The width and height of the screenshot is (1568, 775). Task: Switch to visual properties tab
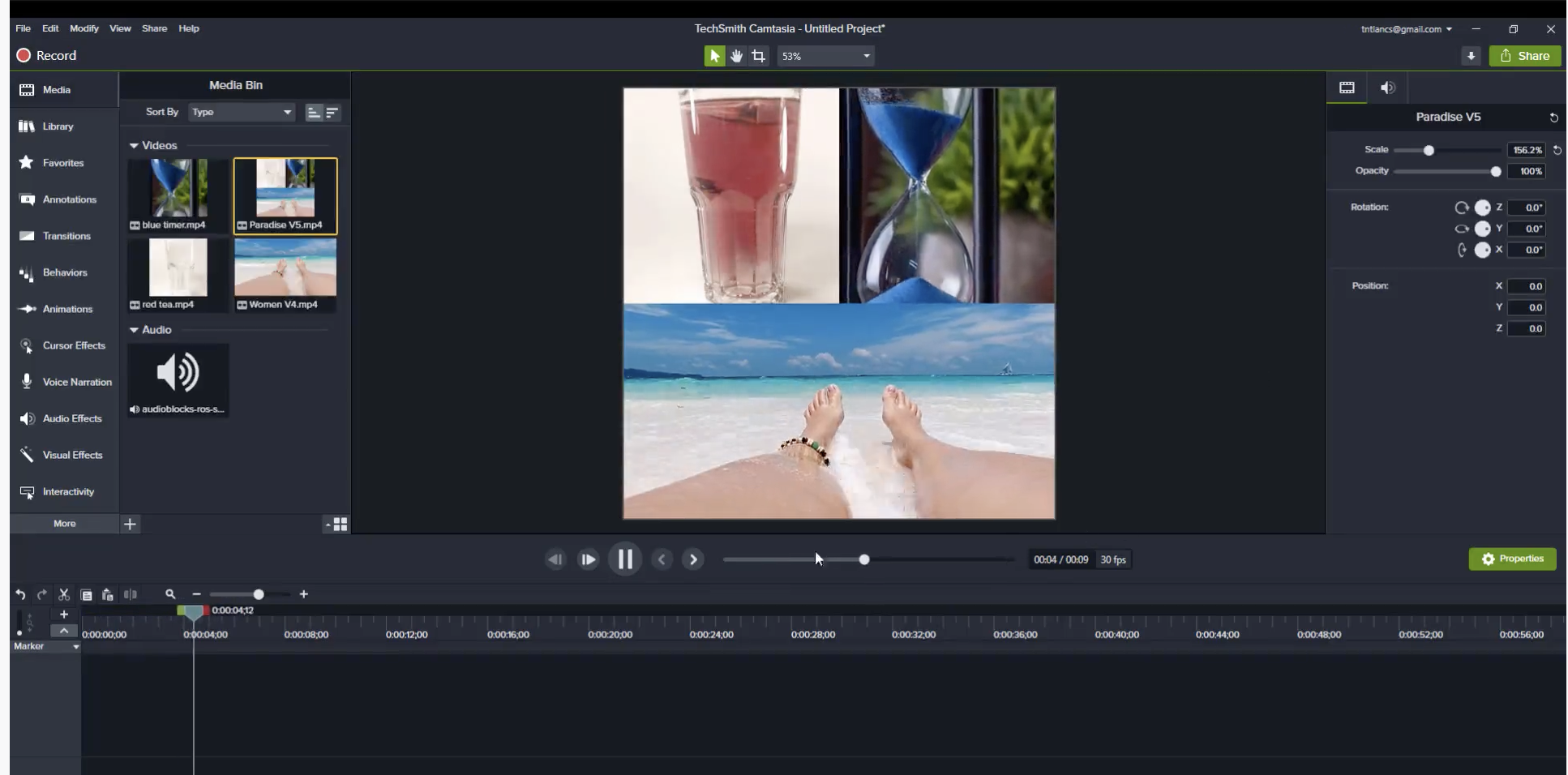coord(1347,88)
